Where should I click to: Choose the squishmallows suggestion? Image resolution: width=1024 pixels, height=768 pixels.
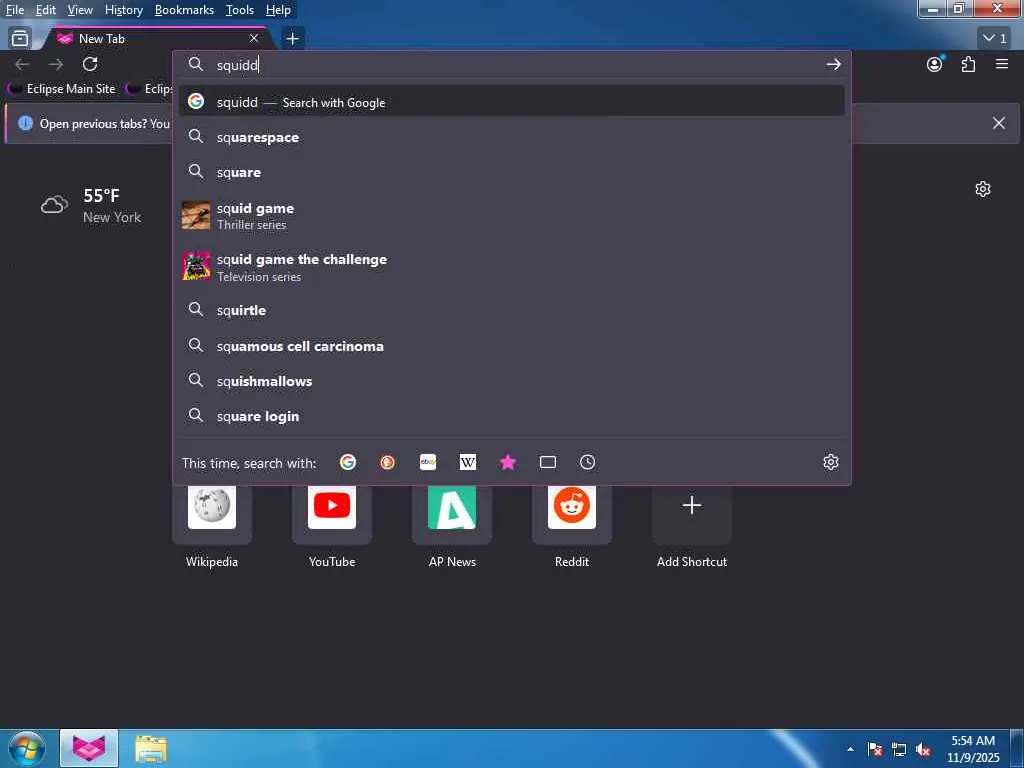[x=512, y=381]
